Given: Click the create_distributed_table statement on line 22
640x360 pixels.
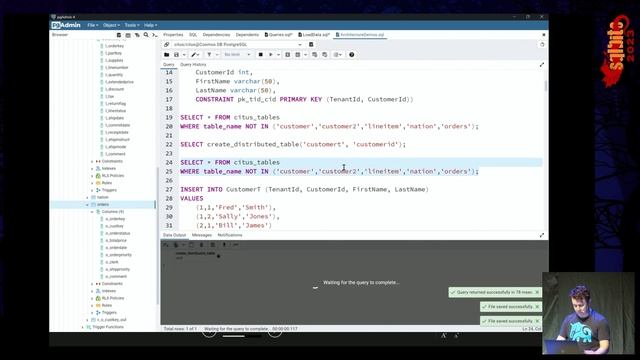Looking at the screenshot, I should (x=293, y=144).
